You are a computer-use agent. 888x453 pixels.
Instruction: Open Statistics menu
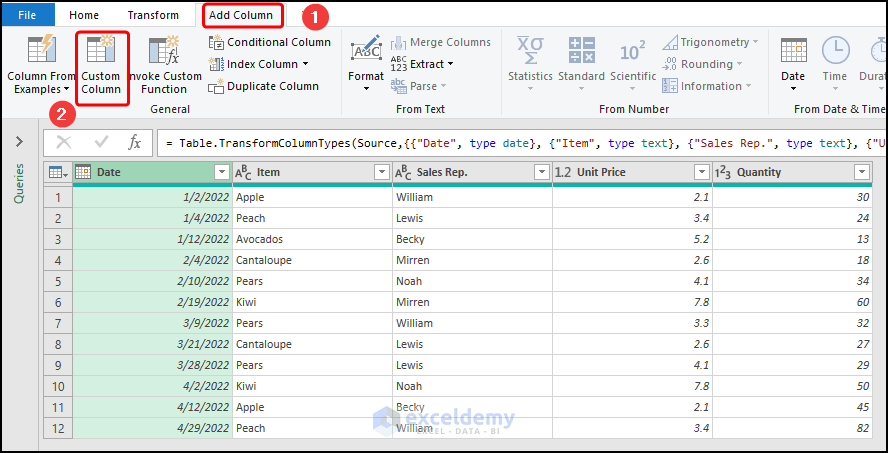pyautogui.click(x=530, y=63)
